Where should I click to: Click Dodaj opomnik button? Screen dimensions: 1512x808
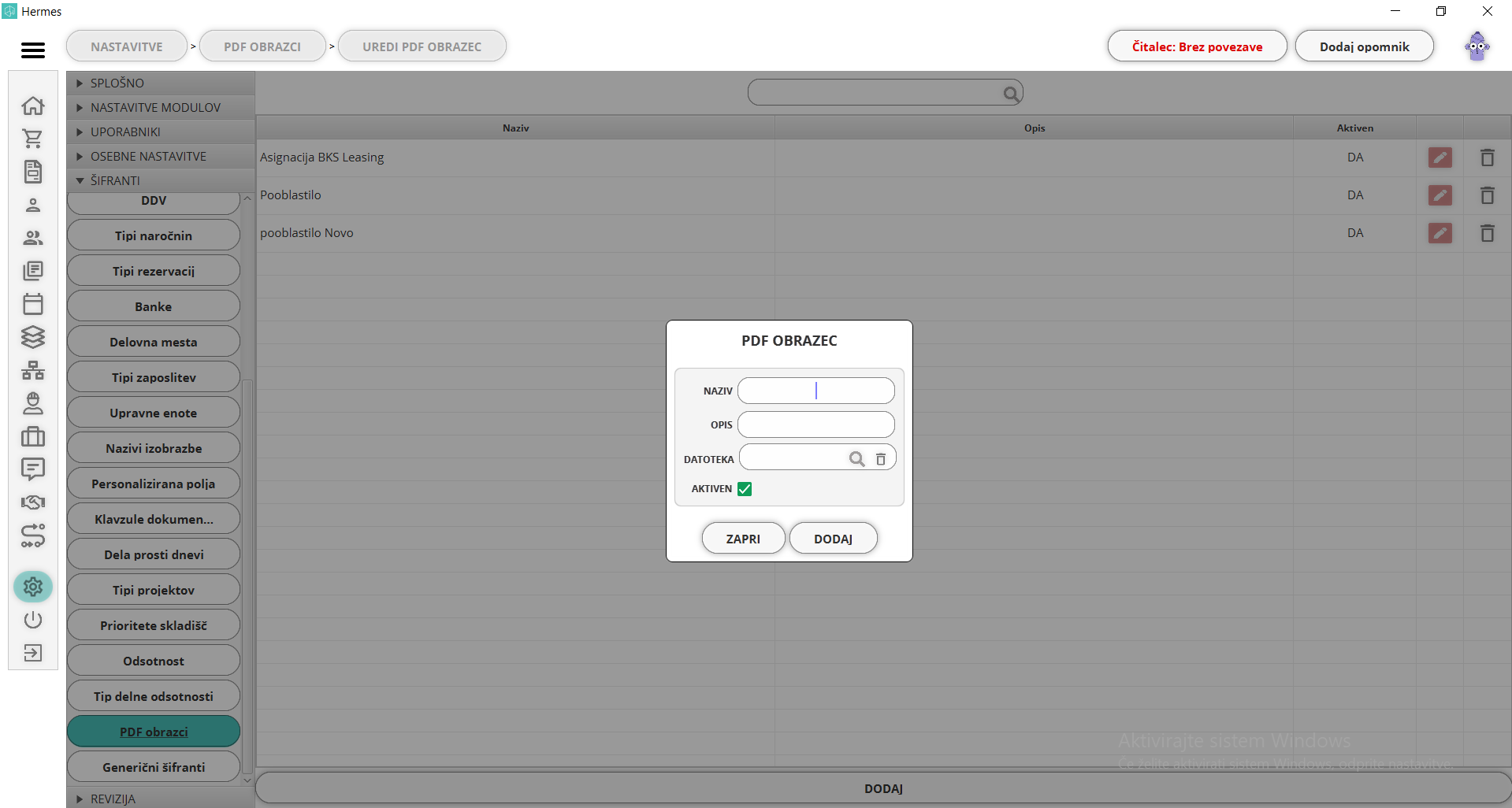[x=1364, y=46]
